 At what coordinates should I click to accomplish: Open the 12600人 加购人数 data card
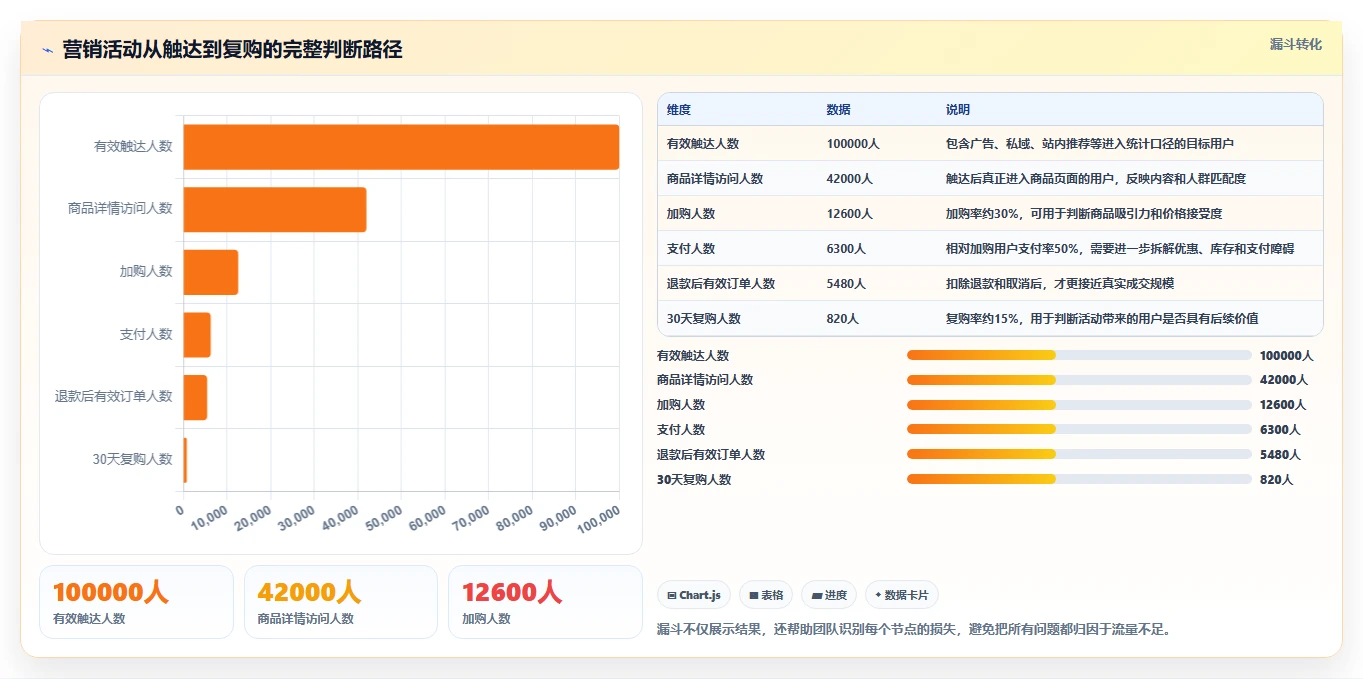(x=545, y=602)
